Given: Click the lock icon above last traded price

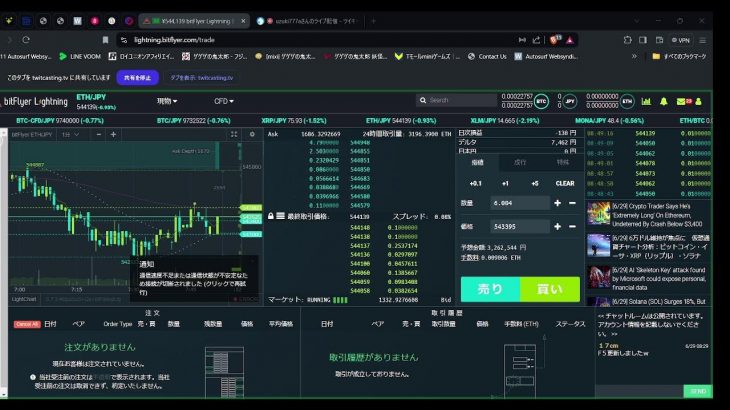Looking at the screenshot, I should click(x=270, y=216).
